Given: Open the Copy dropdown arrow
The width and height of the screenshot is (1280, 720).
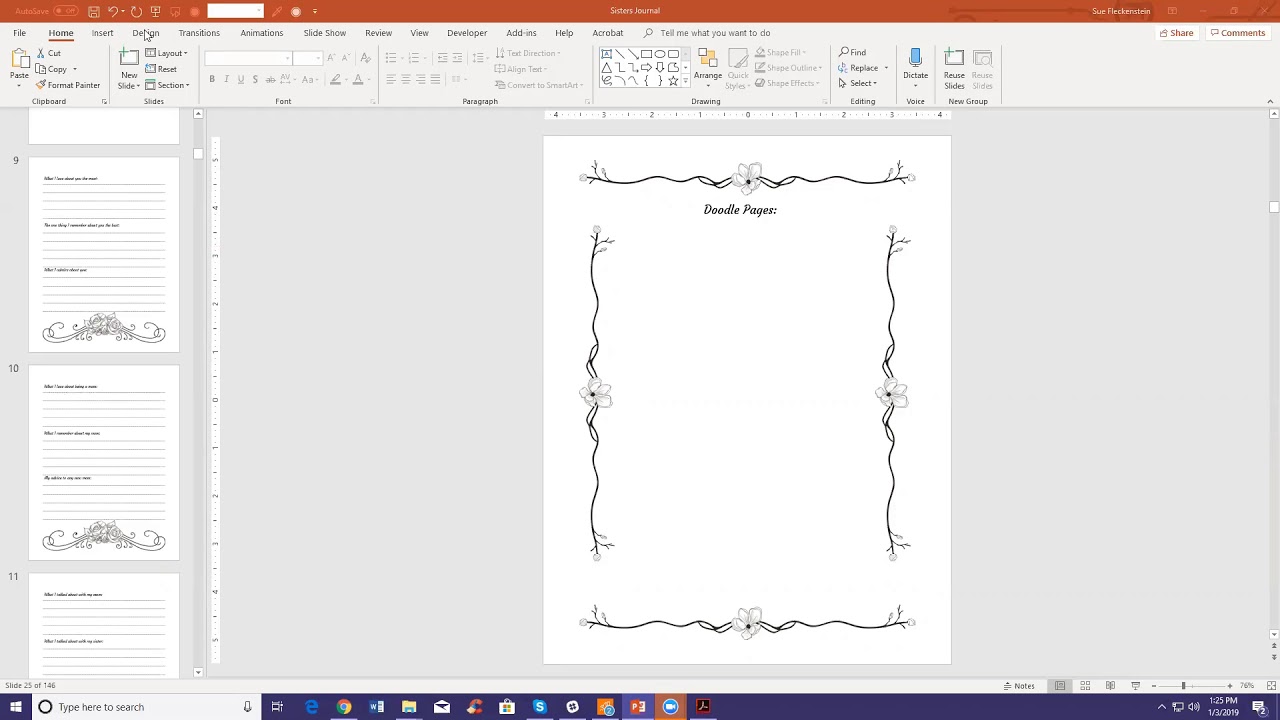Looking at the screenshot, I should pos(74,69).
